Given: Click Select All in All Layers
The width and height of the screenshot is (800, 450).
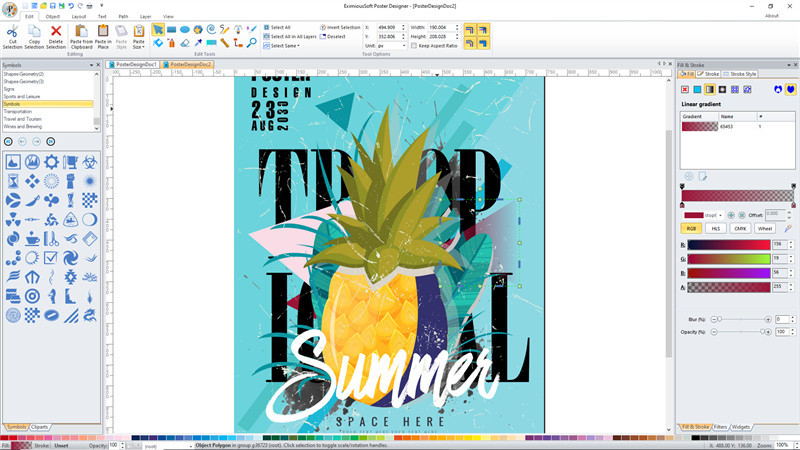Looking at the screenshot, I should 290,37.
